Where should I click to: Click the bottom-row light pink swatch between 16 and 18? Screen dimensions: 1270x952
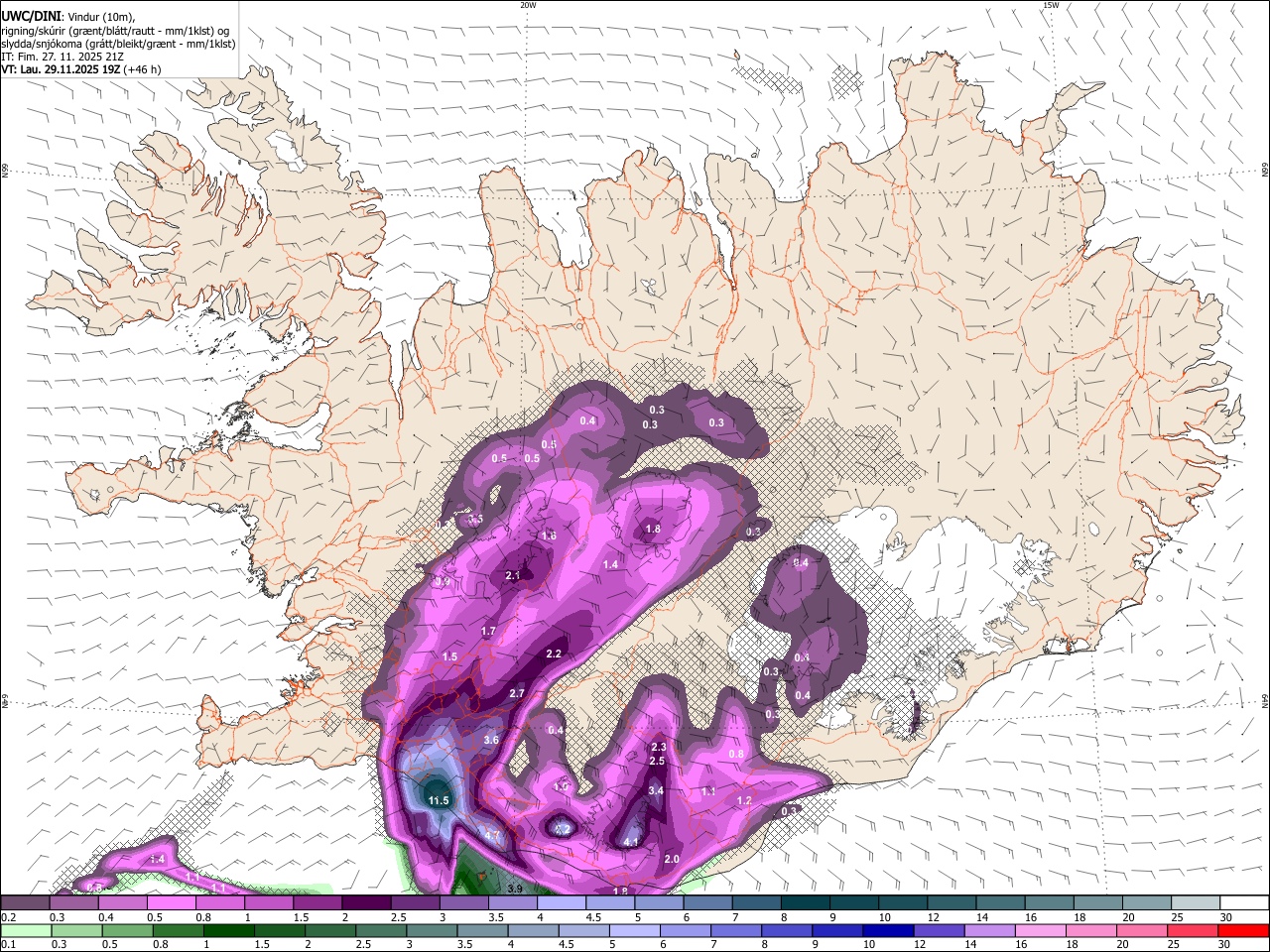point(1040,930)
